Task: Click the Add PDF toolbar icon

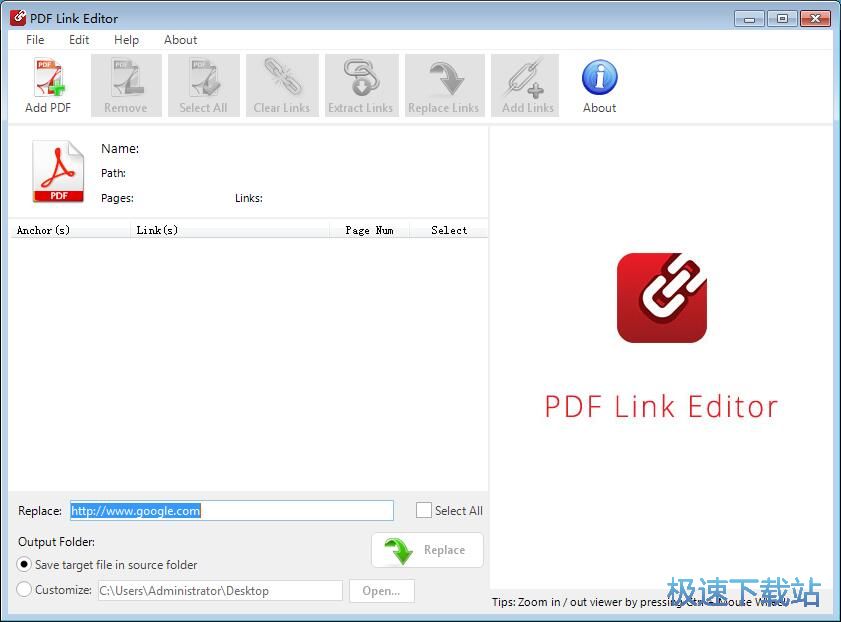Action: [47, 85]
